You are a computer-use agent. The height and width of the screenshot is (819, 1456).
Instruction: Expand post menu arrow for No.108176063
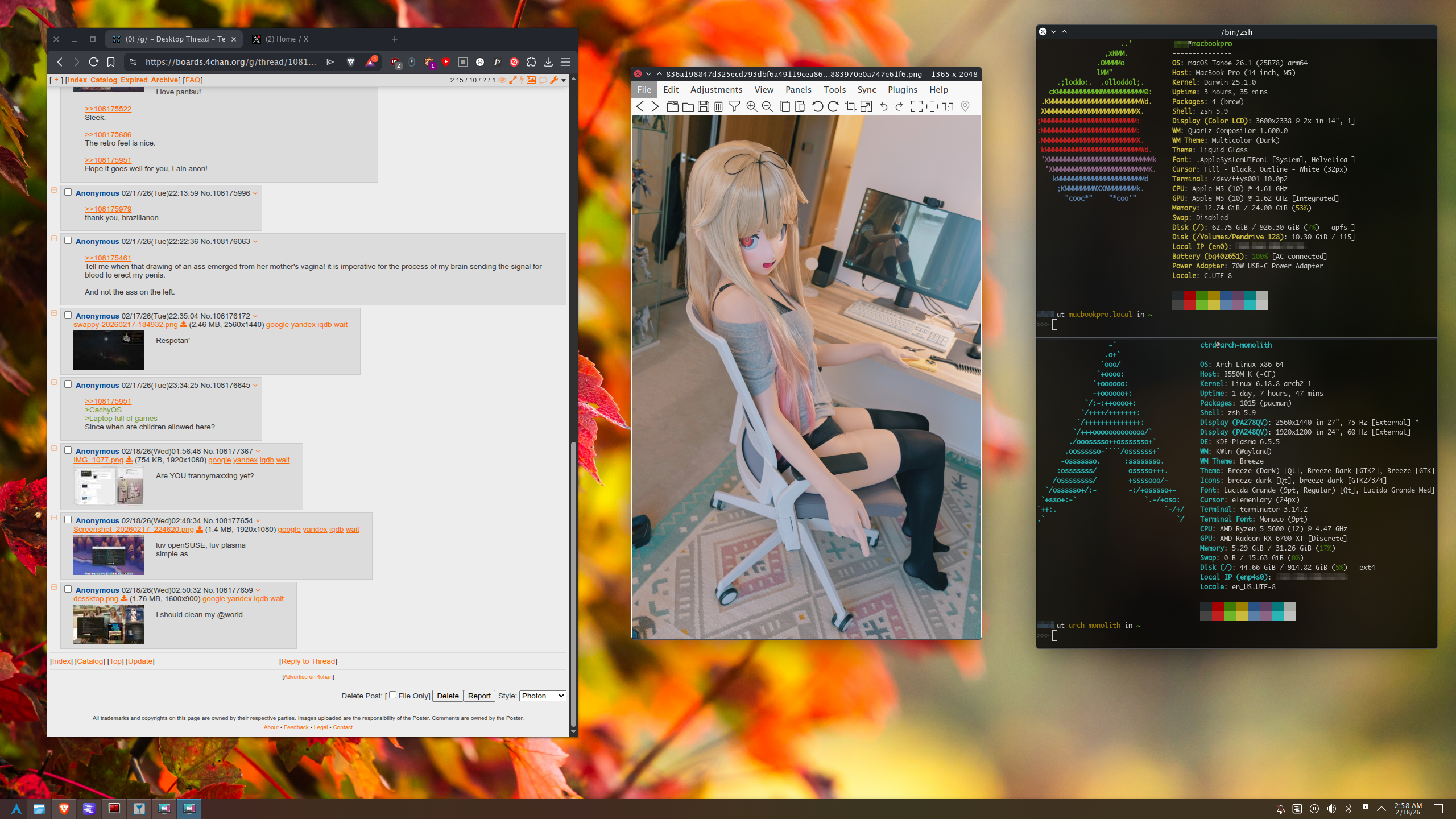pyautogui.click(x=255, y=242)
